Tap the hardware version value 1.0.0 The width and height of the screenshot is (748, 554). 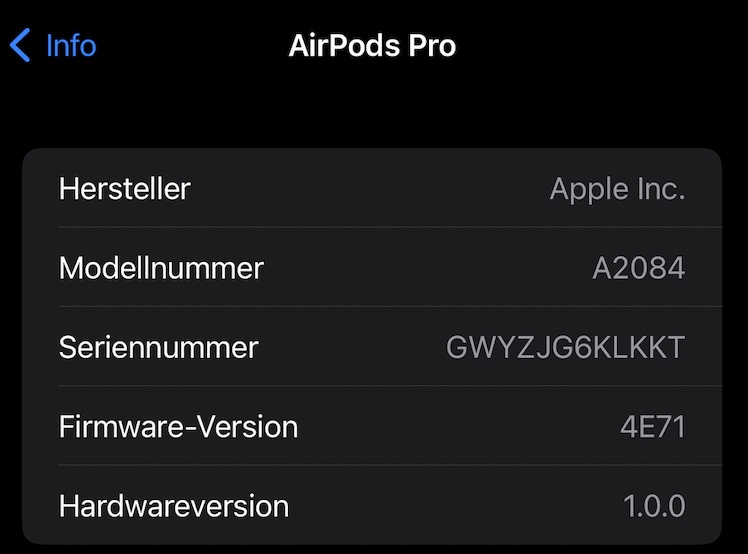pos(654,505)
